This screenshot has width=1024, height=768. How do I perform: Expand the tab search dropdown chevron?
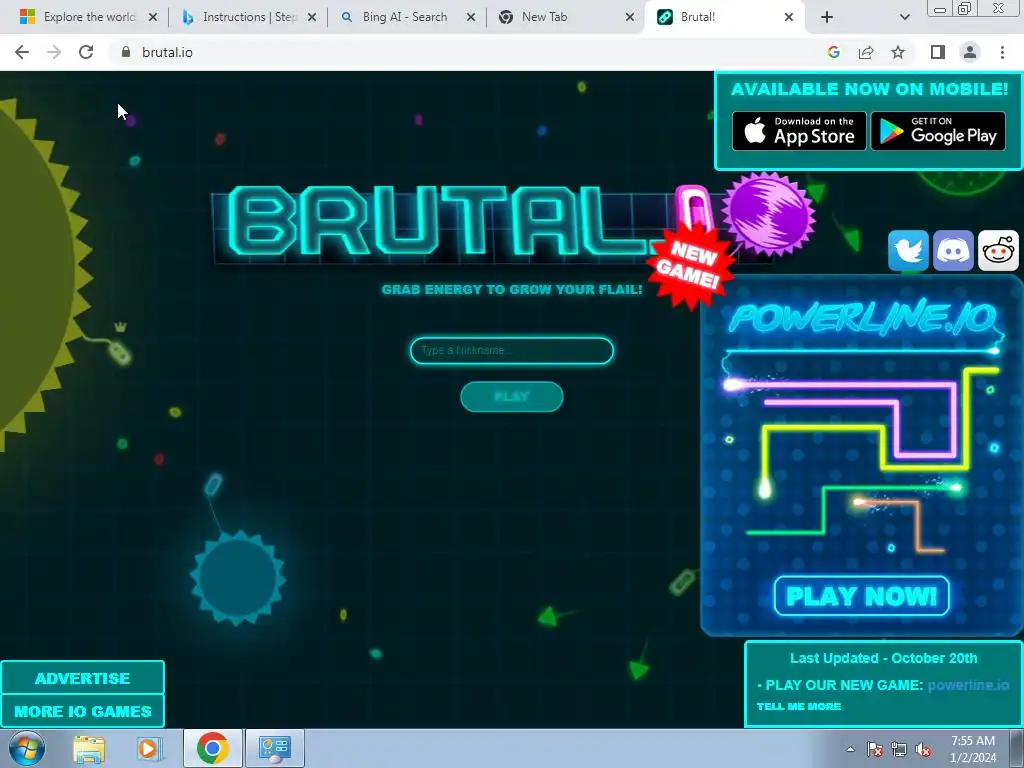[904, 17]
